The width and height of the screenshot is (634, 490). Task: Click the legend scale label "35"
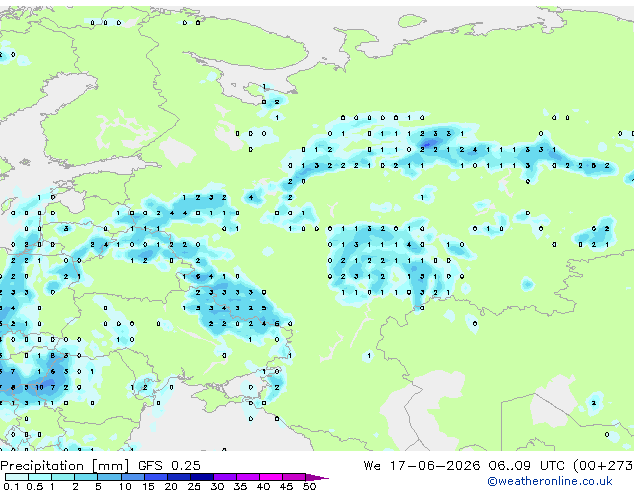(x=240, y=486)
